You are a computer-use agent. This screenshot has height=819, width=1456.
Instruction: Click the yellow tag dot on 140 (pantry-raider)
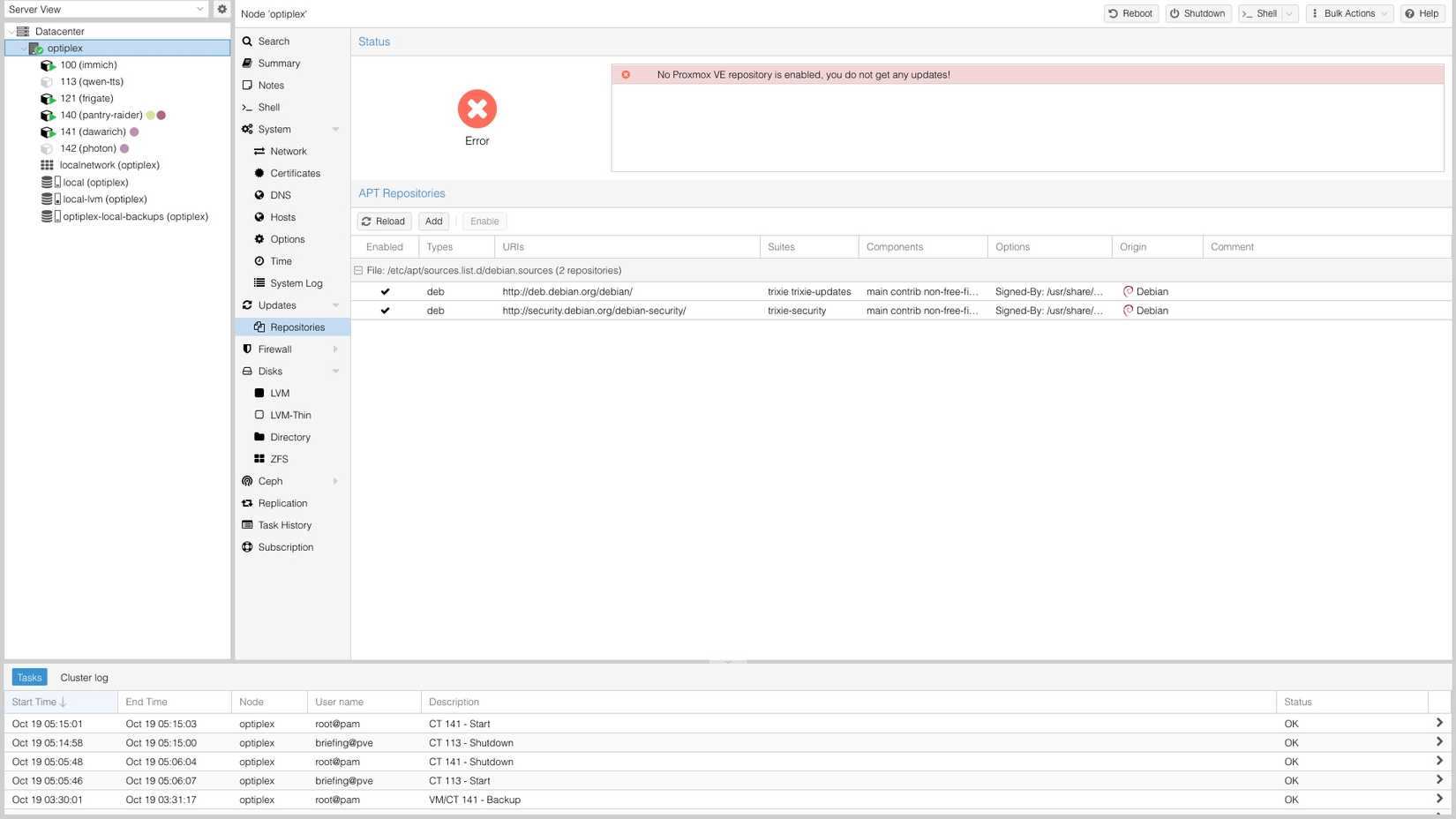(x=150, y=116)
